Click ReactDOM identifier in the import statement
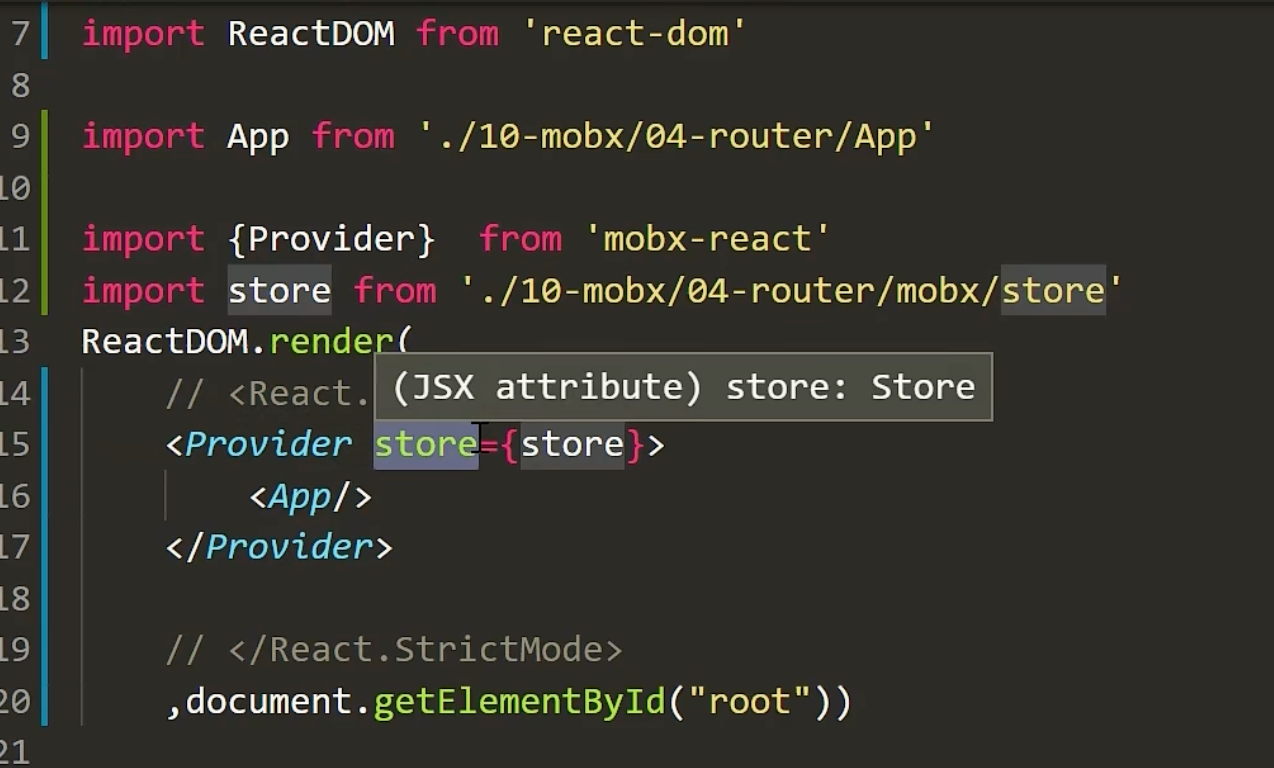 click(310, 34)
